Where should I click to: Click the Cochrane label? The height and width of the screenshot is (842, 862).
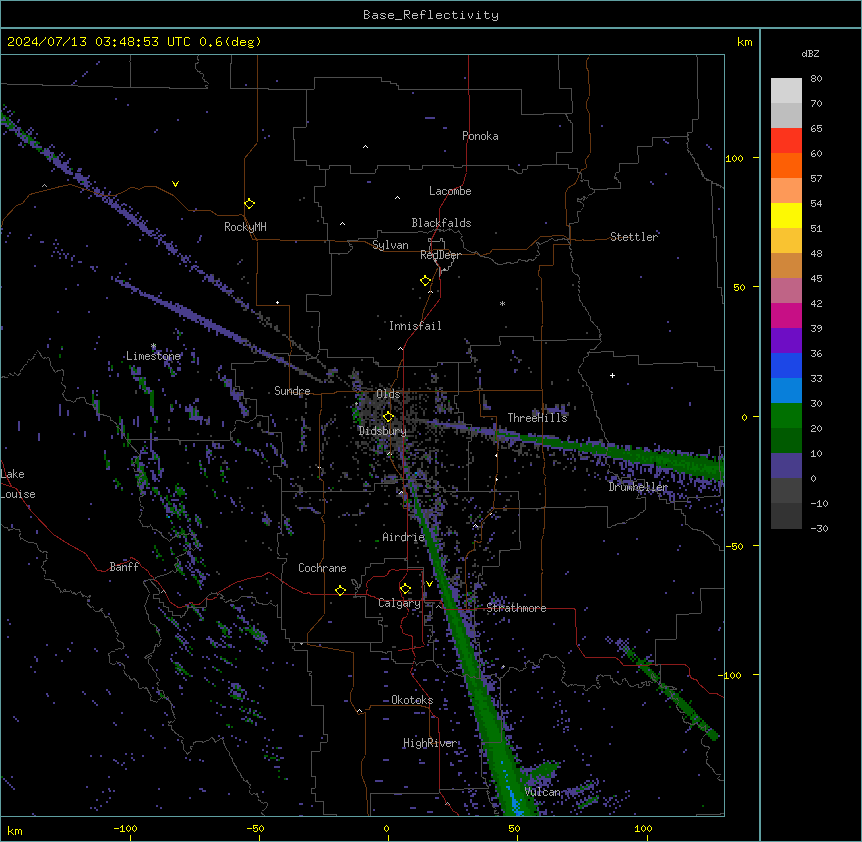coord(322,568)
